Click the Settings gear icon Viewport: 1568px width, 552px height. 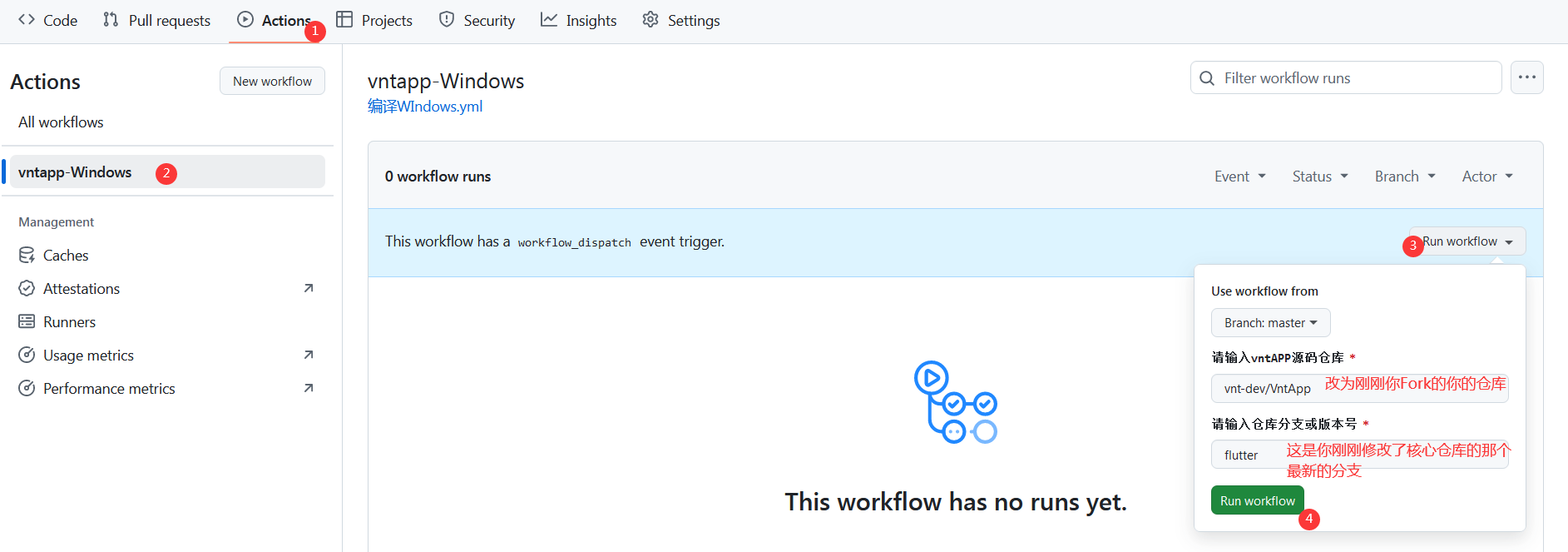click(650, 20)
